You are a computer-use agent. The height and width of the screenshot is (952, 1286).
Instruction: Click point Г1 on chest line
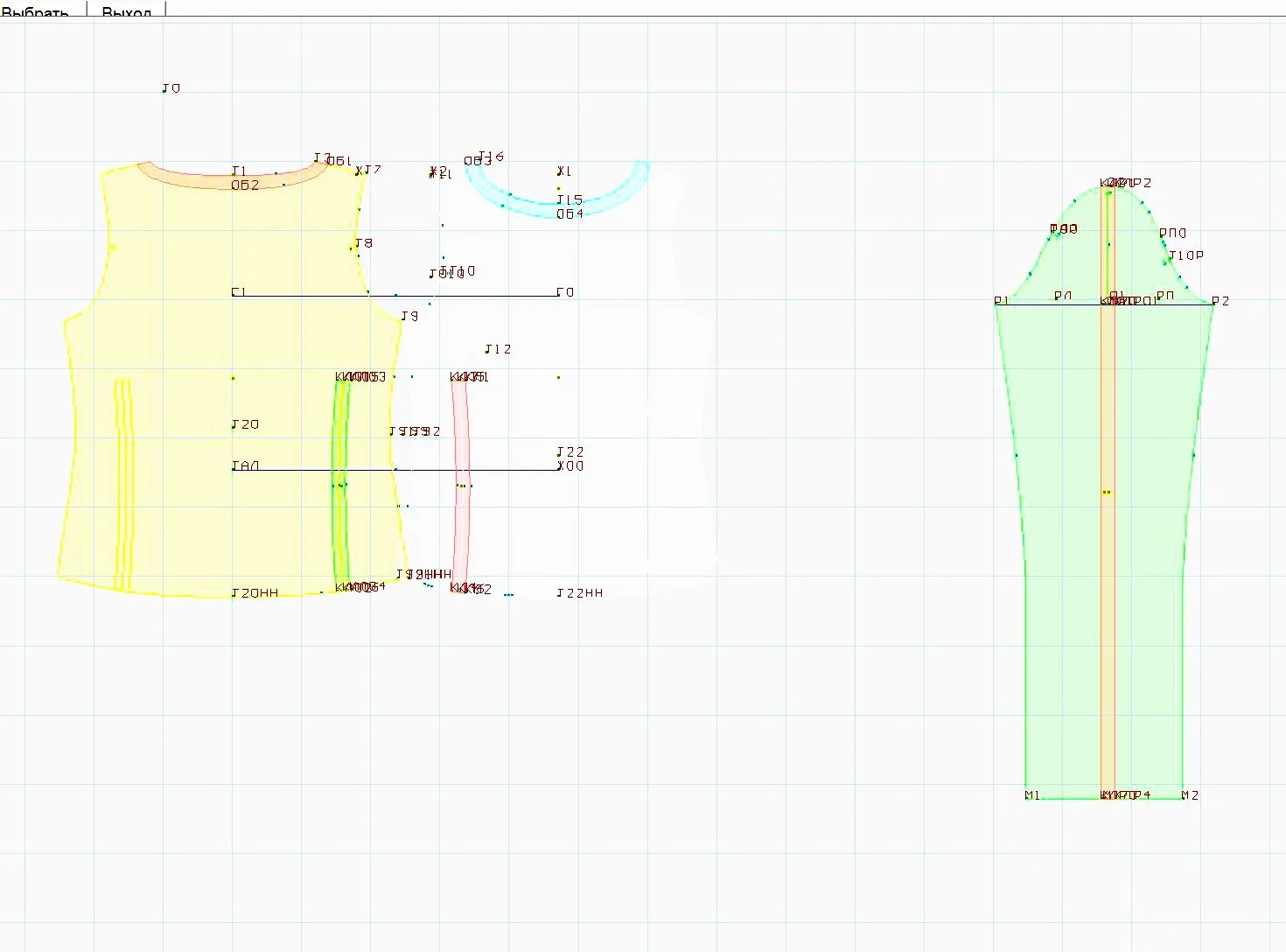234,294
